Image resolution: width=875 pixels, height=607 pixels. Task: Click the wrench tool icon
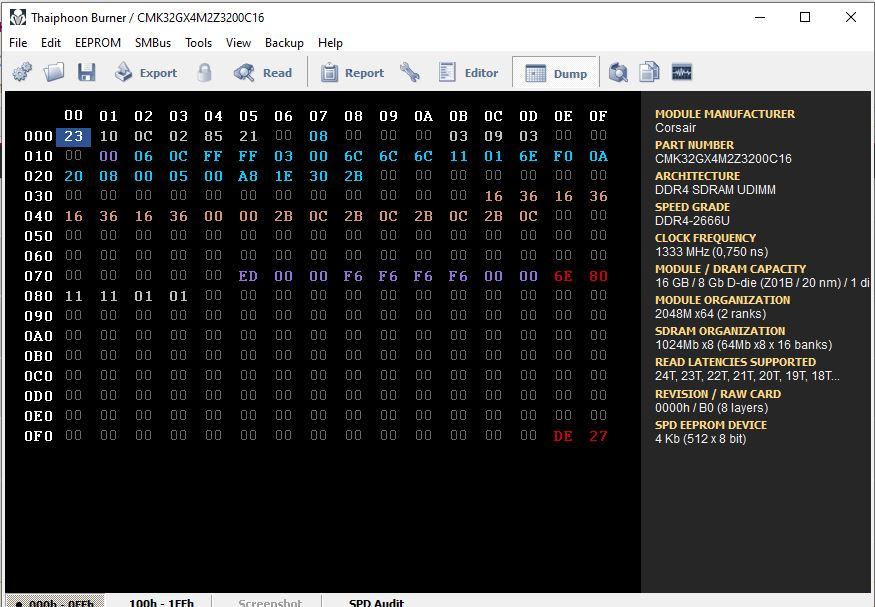(x=410, y=73)
